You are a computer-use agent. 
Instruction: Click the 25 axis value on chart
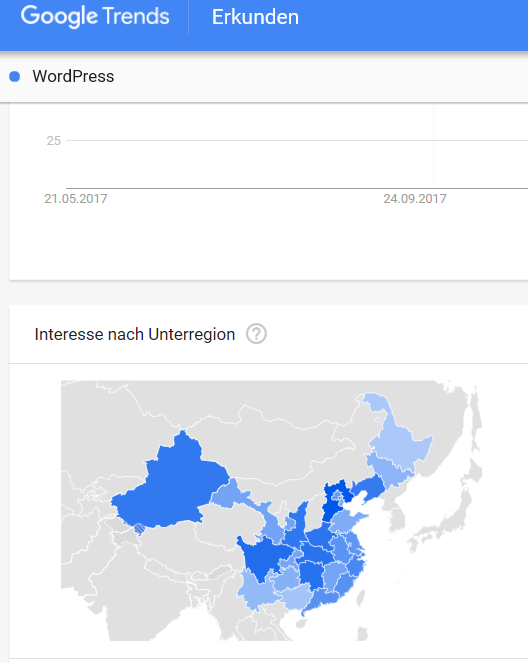tap(54, 141)
